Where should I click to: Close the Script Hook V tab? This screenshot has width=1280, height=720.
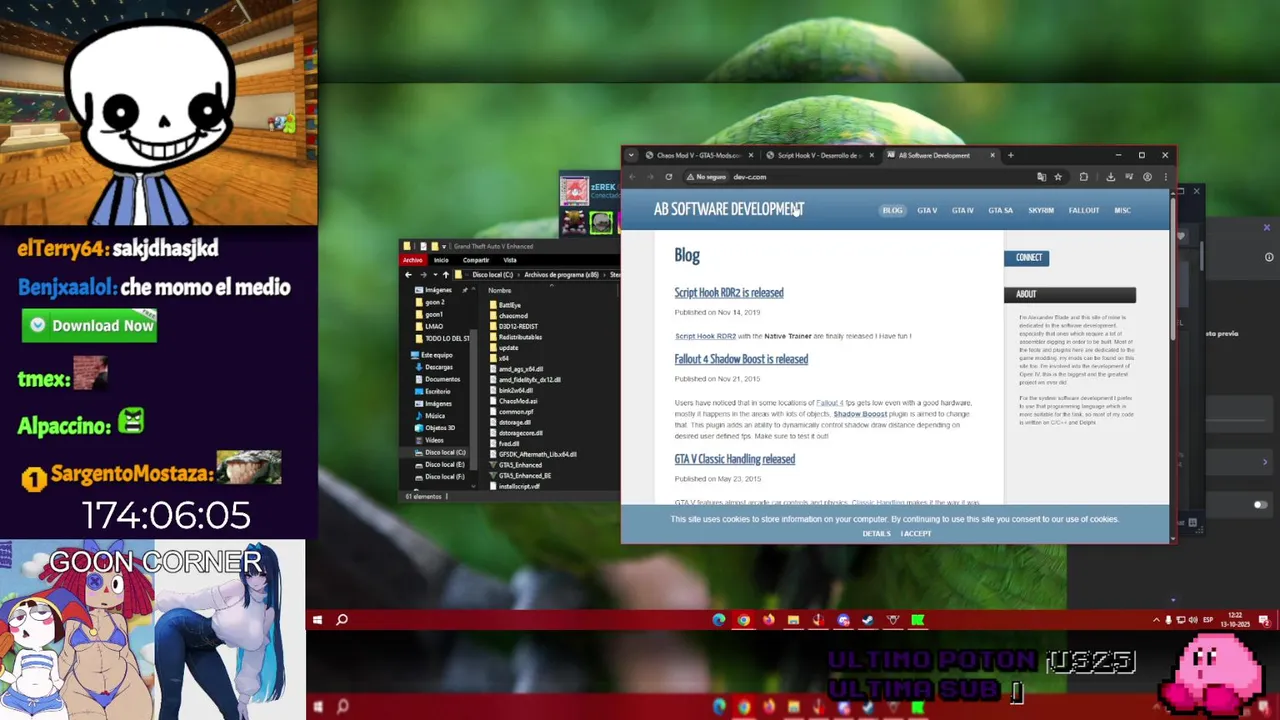(x=872, y=155)
